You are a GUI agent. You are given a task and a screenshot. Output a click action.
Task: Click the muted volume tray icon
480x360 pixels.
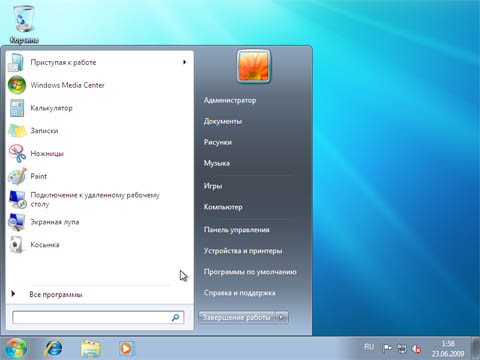click(x=416, y=349)
